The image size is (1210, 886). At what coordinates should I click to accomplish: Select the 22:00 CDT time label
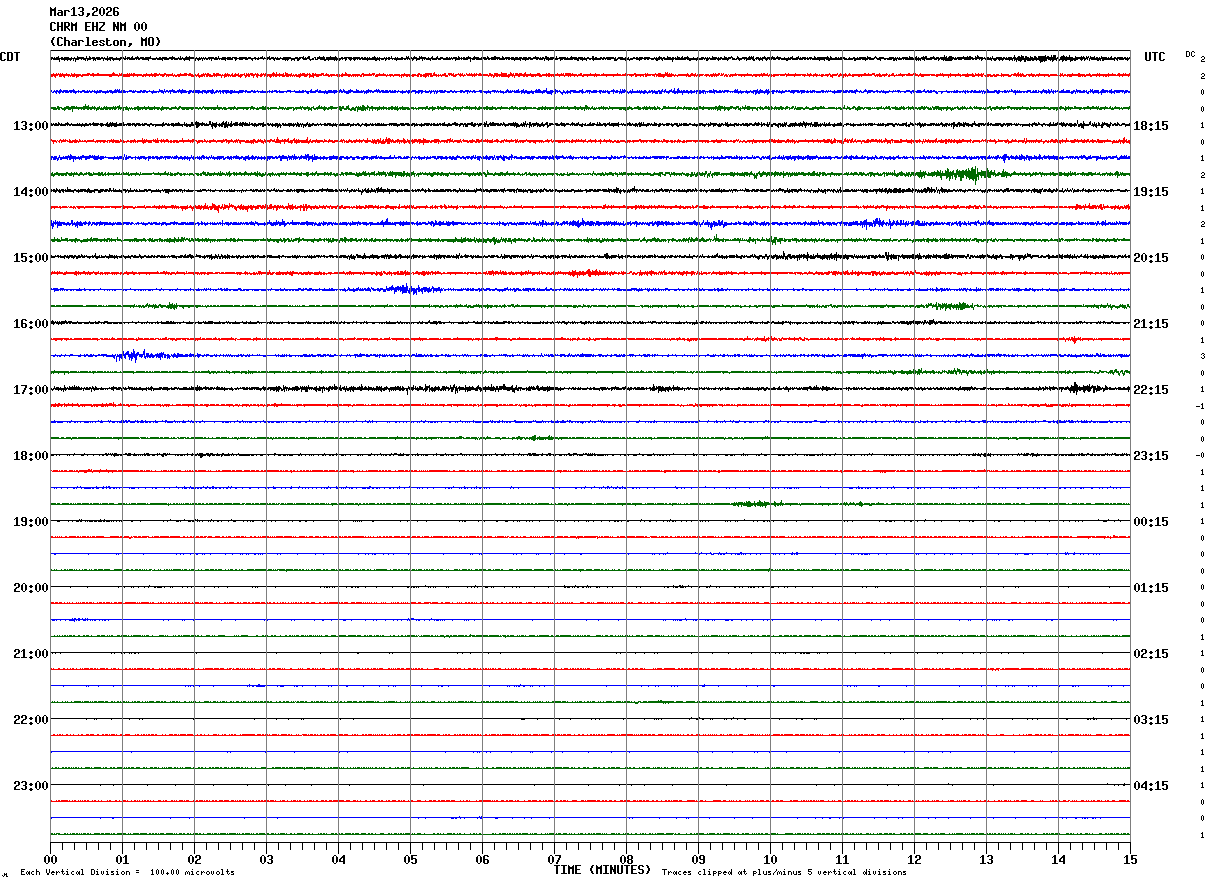click(31, 720)
